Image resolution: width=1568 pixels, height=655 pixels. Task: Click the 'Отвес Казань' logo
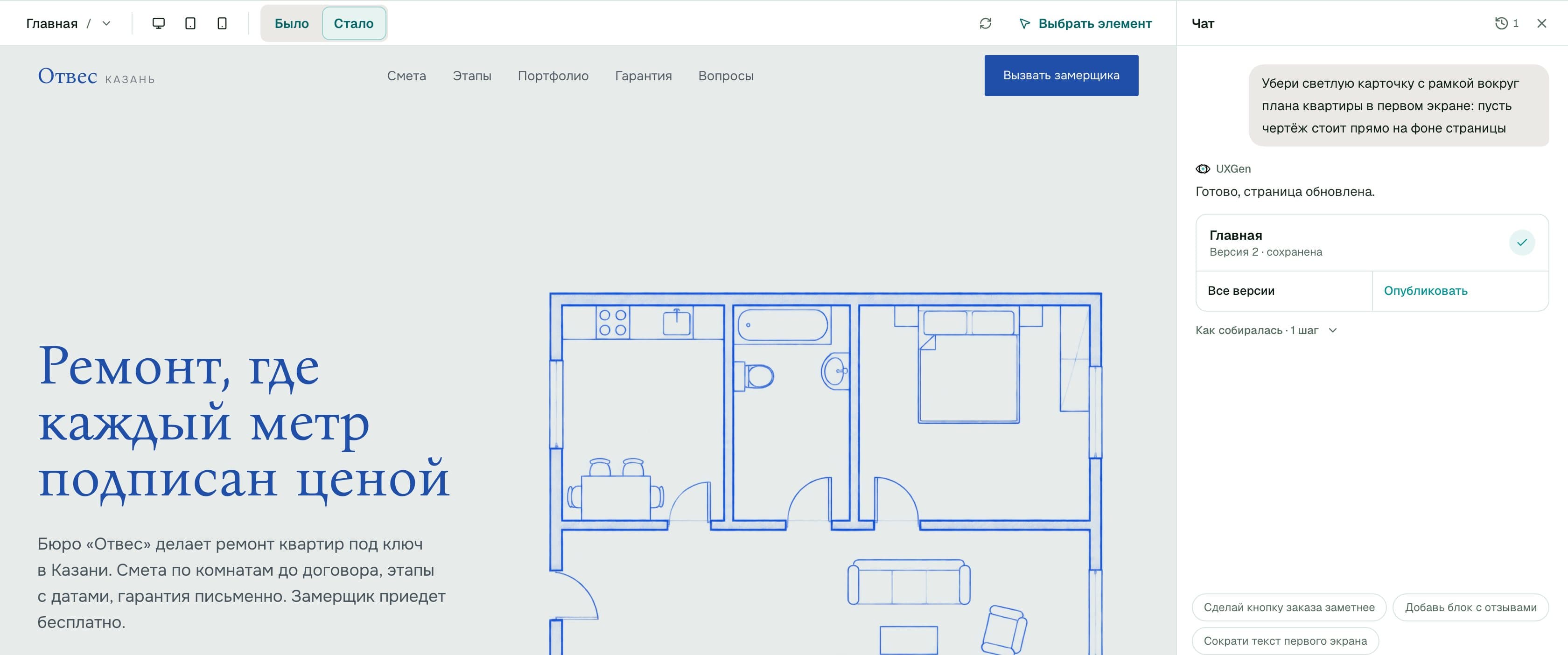coord(96,77)
